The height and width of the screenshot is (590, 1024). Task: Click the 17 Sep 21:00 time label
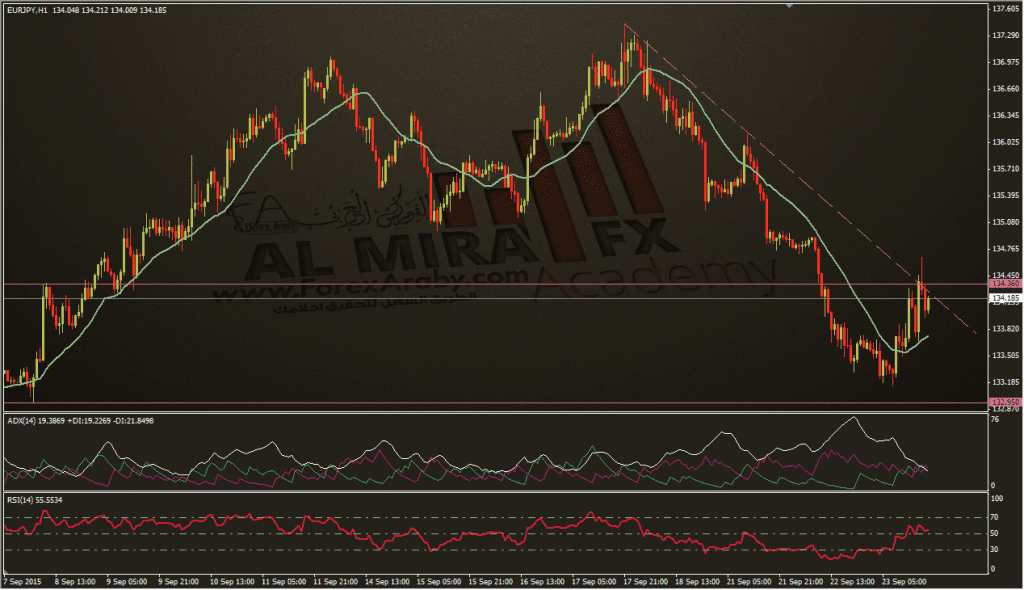click(645, 582)
